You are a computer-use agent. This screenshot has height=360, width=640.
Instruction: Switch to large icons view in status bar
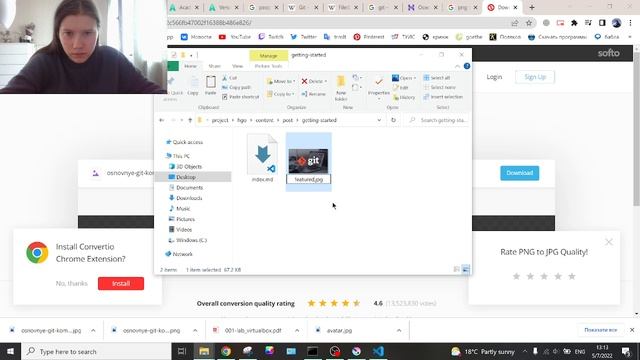(x=465, y=269)
